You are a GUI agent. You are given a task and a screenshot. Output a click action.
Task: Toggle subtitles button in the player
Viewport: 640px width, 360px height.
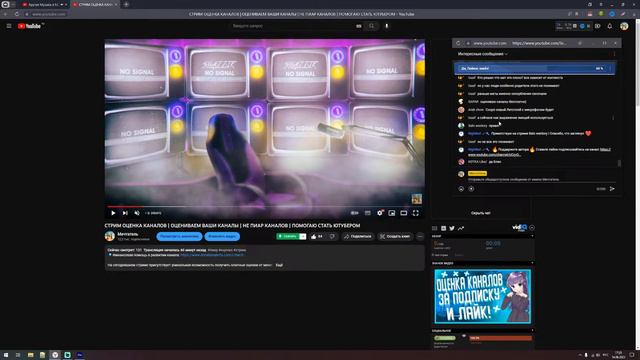(368, 213)
